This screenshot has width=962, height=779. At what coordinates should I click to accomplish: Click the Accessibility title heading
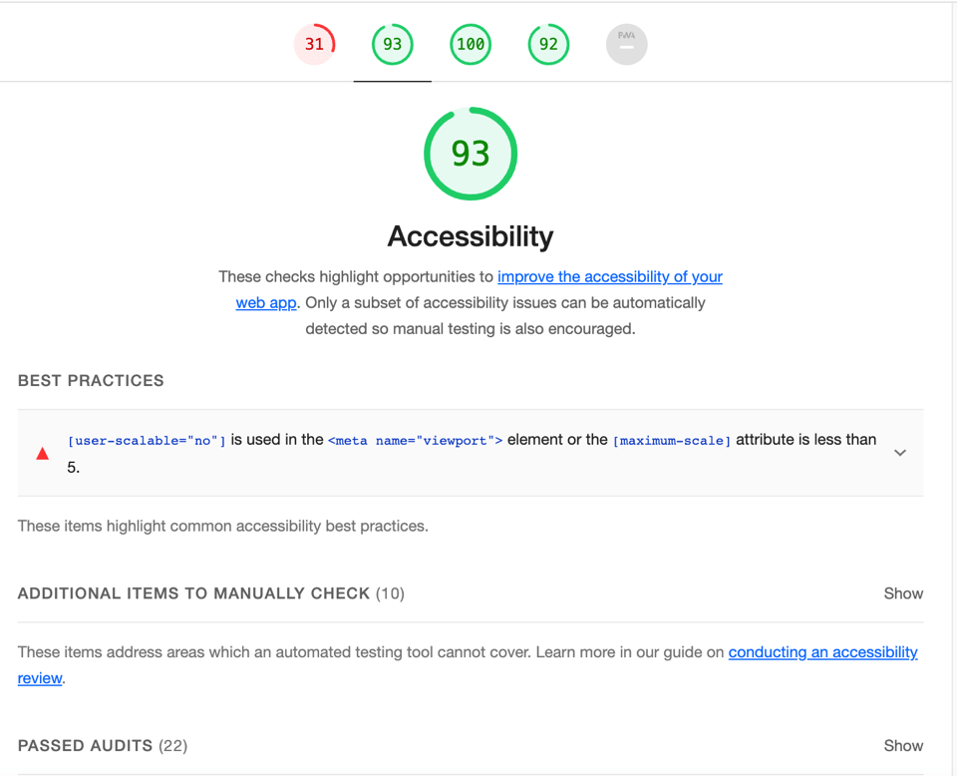coord(471,237)
